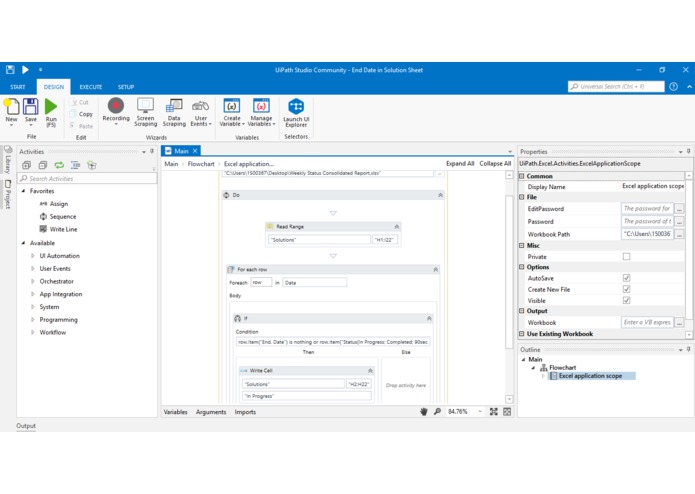Open User Events menu icon
This screenshot has height=494, width=695.
200,106
